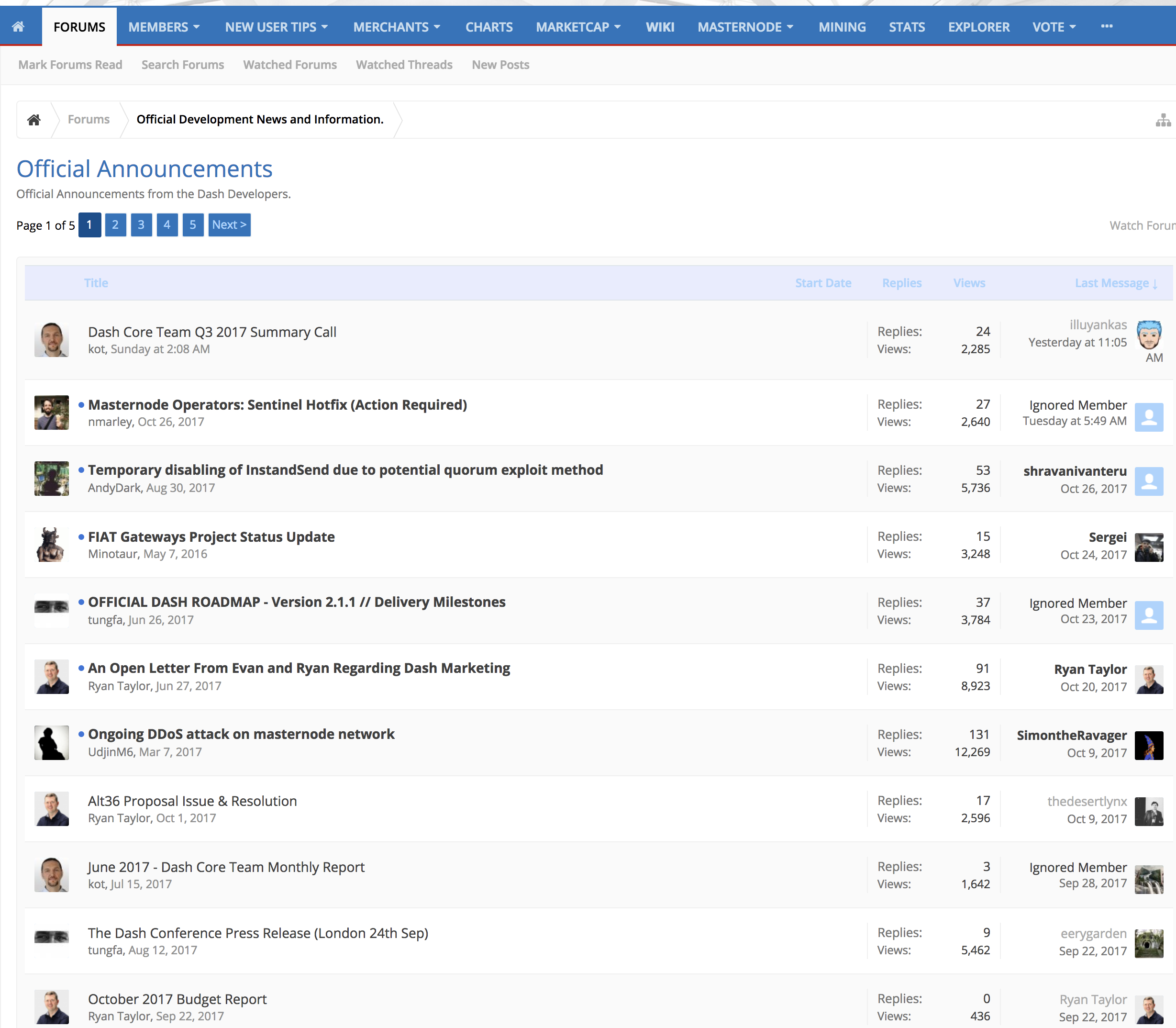1176x1028 pixels.
Task: Open the sitemap tree icon
Action: pyautogui.click(x=1163, y=120)
